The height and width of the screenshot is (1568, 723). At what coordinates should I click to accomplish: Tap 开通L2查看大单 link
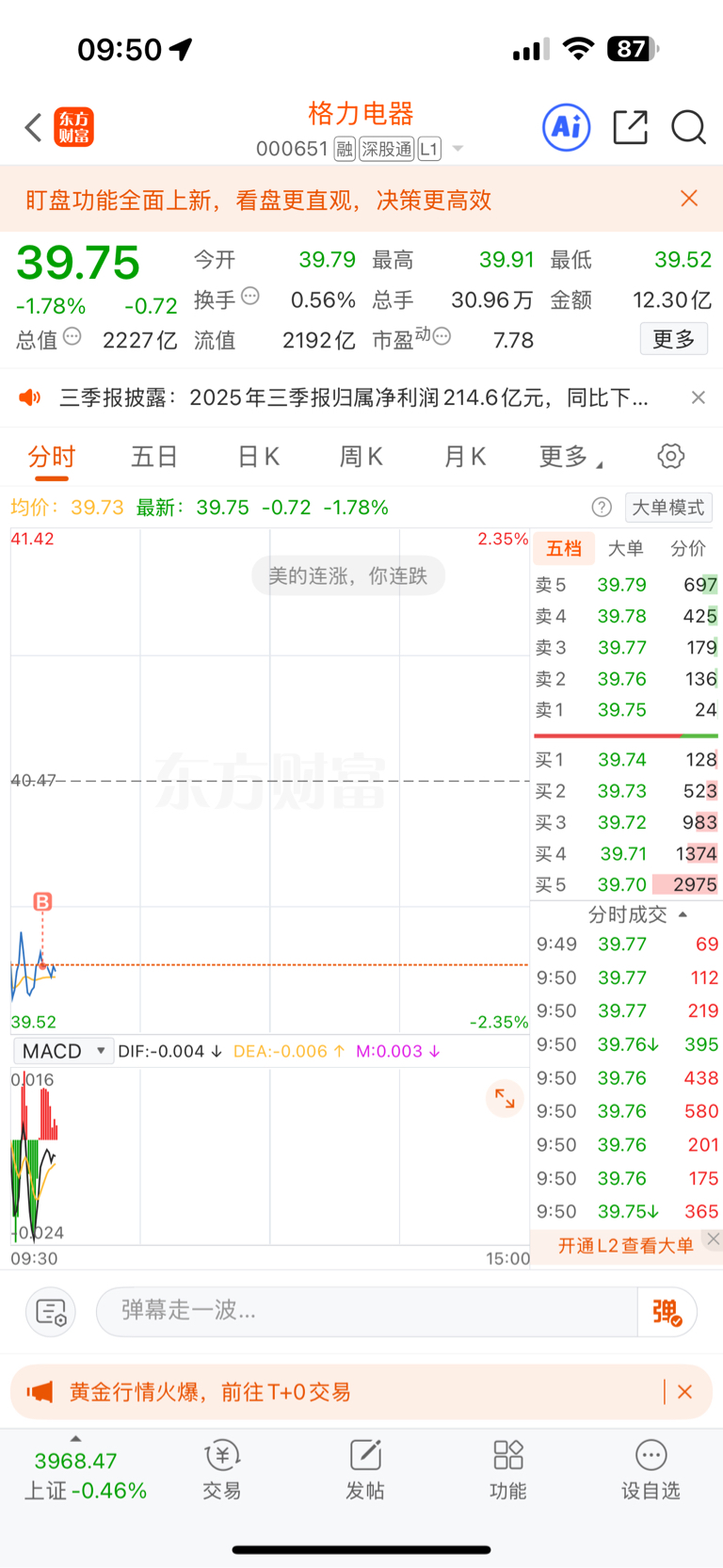[626, 1246]
